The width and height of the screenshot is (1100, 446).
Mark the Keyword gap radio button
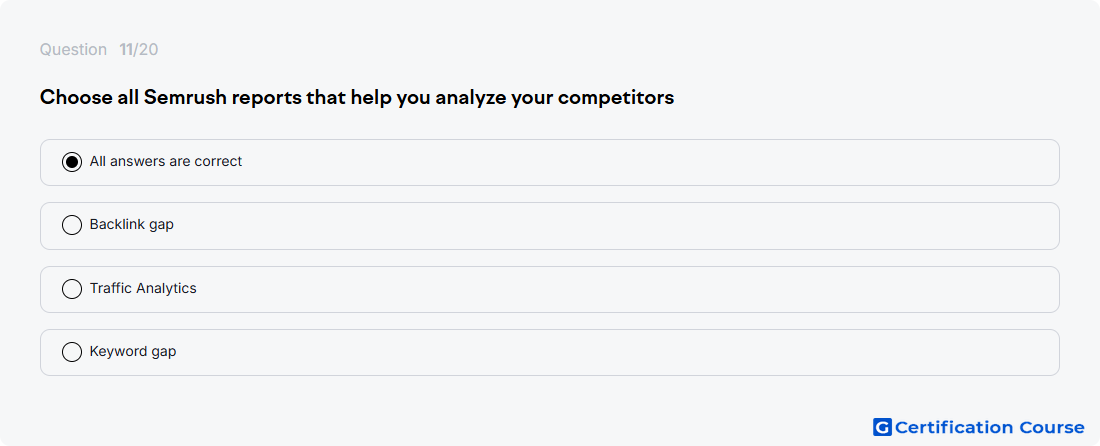(72, 352)
